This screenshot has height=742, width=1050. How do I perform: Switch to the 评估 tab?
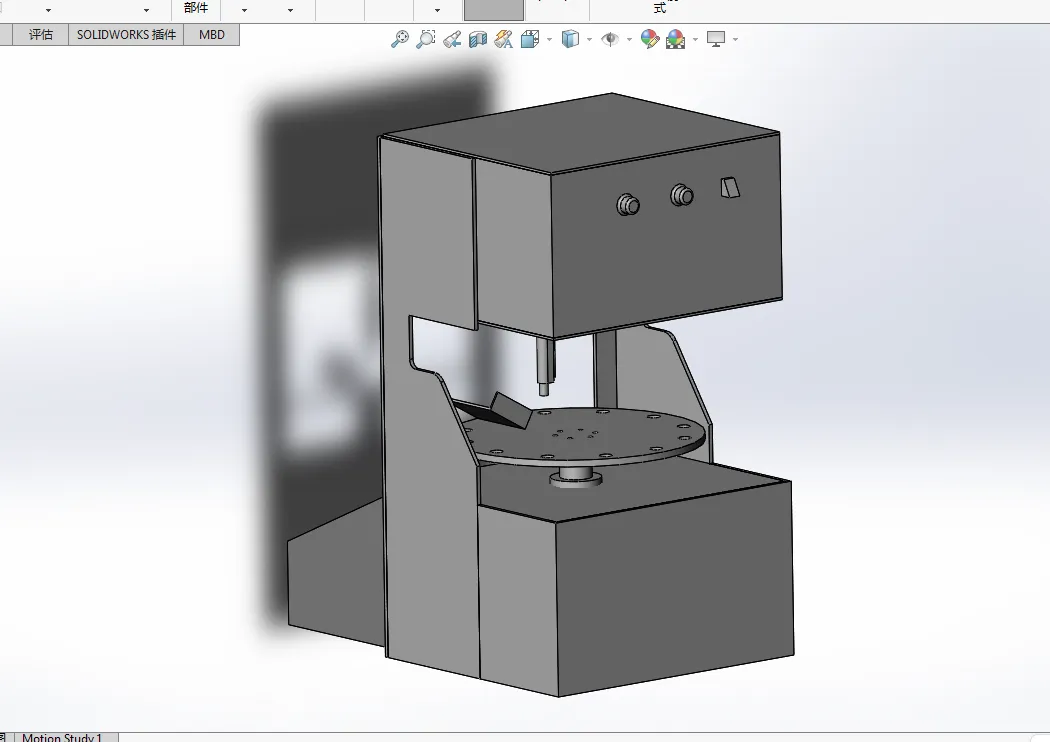click(x=41, y=35)
